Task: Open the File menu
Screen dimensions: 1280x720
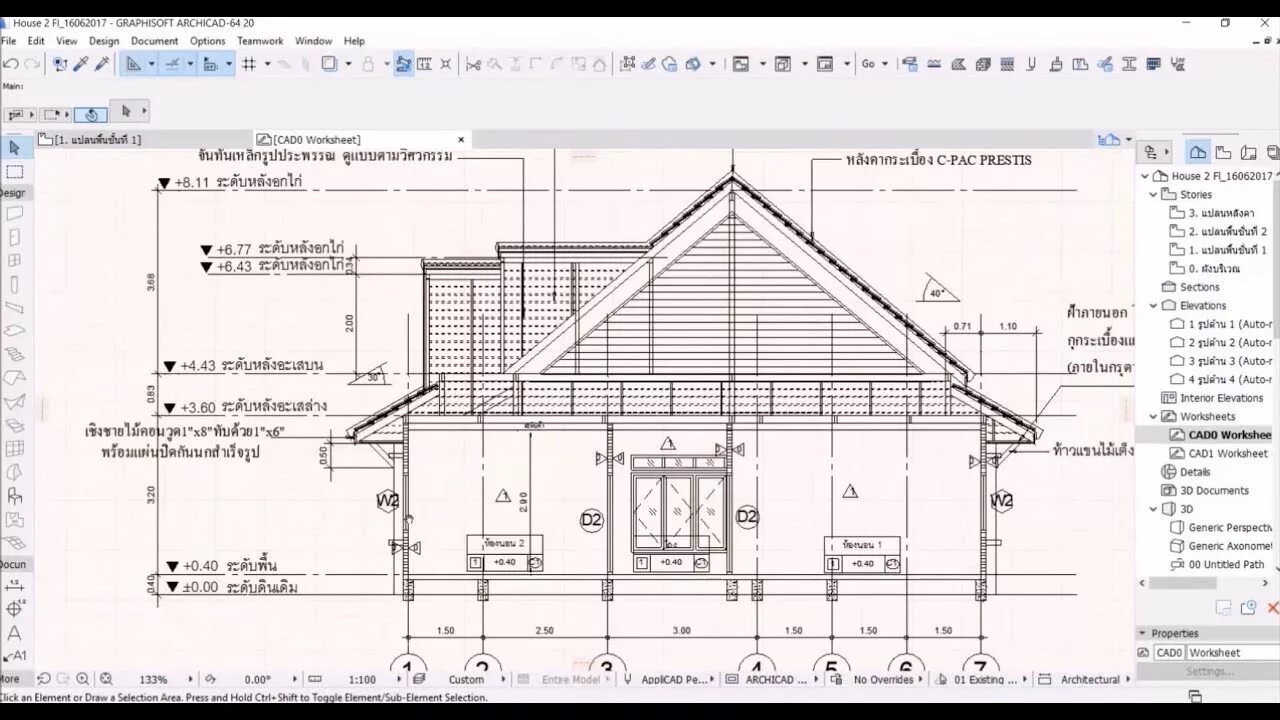Action: click(x=9, y=41)
